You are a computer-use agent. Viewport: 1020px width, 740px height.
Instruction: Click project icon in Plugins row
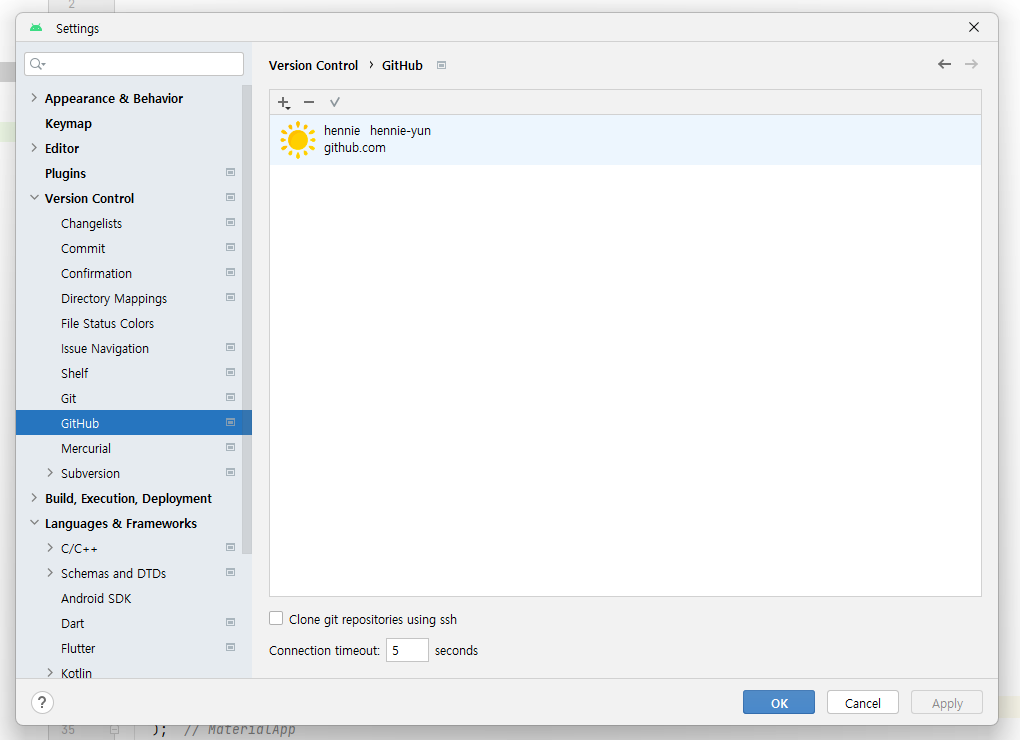point(230,172)
